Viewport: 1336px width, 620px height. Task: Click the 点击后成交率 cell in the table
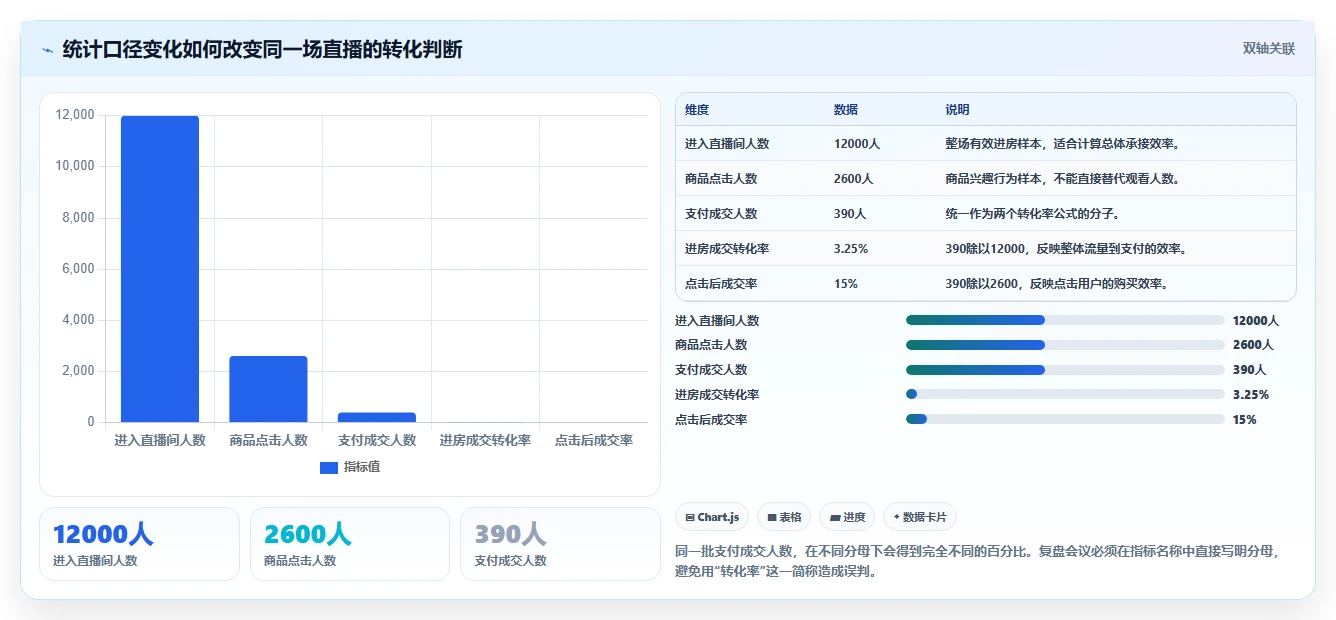721,284
